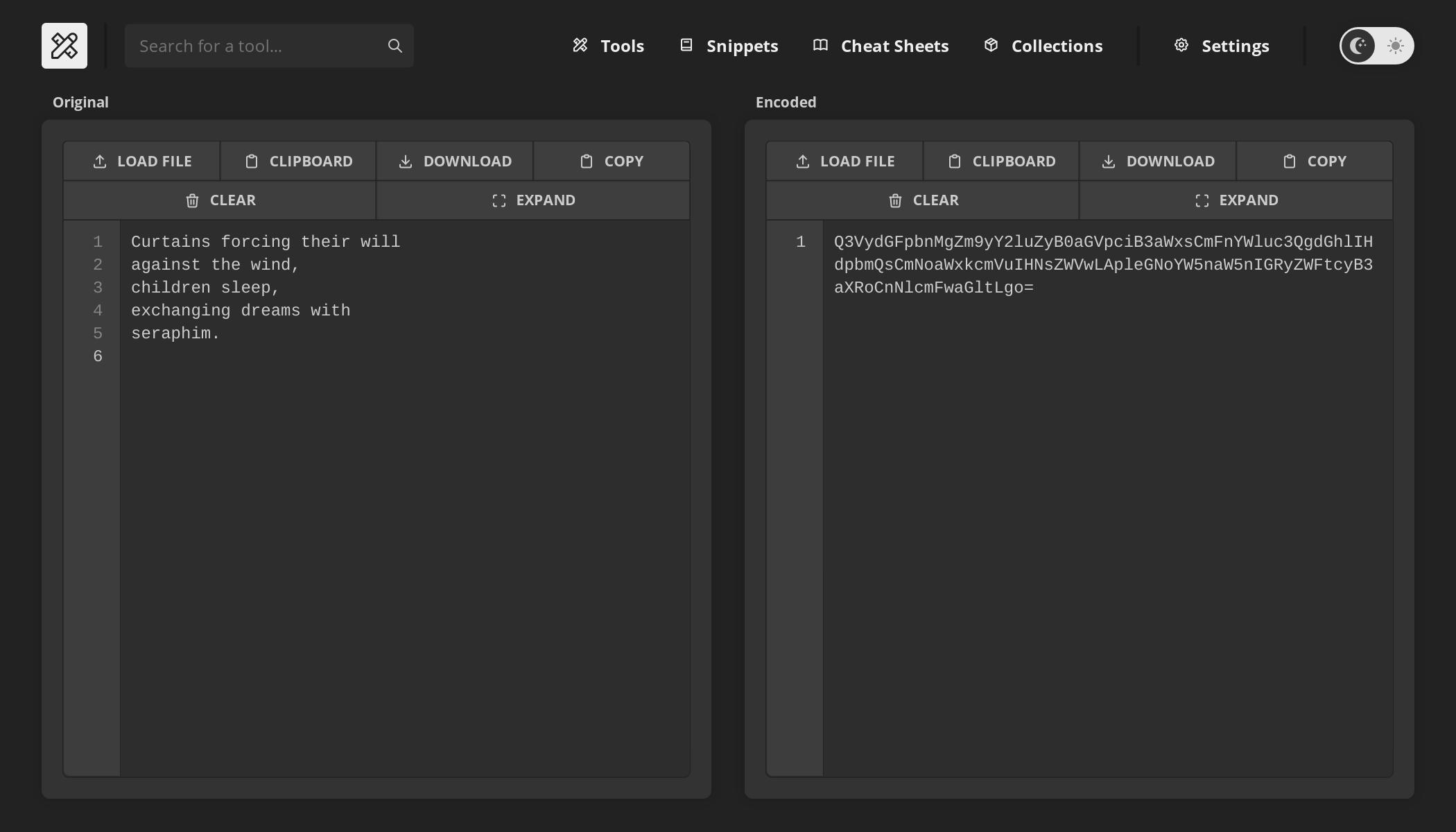
Task: Enable dark mode with the moon toggle
Action: pyautogui.click(x=1358, y=46)
